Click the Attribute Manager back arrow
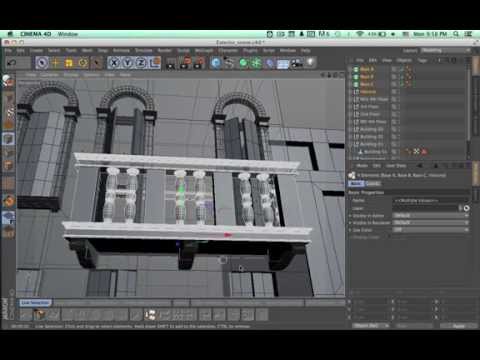 [419, 165]
